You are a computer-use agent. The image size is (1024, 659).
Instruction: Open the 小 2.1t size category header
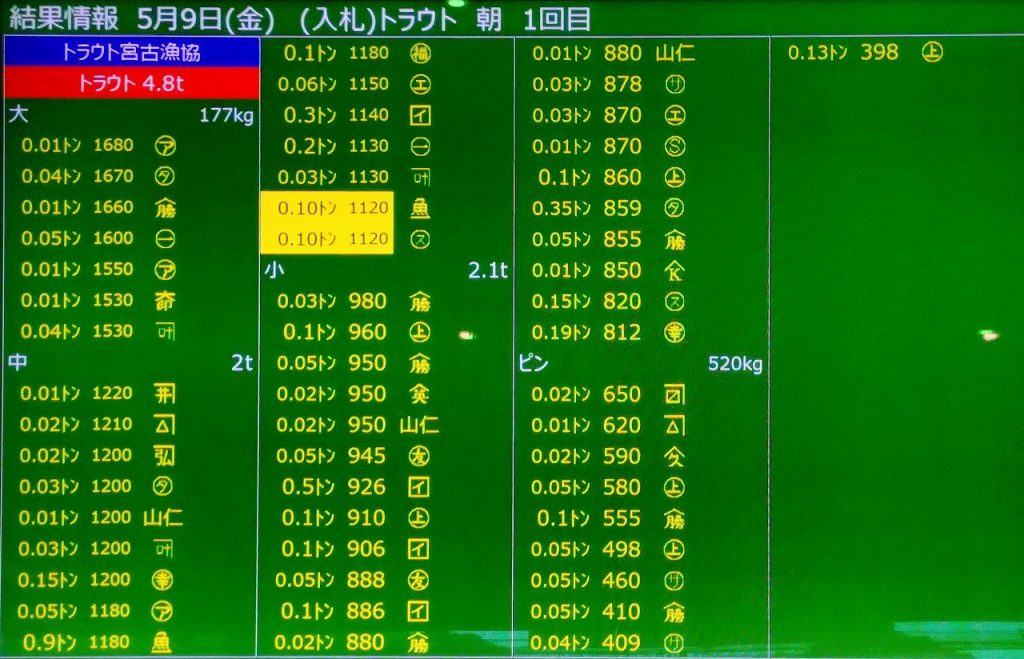[x=386, y=271]
